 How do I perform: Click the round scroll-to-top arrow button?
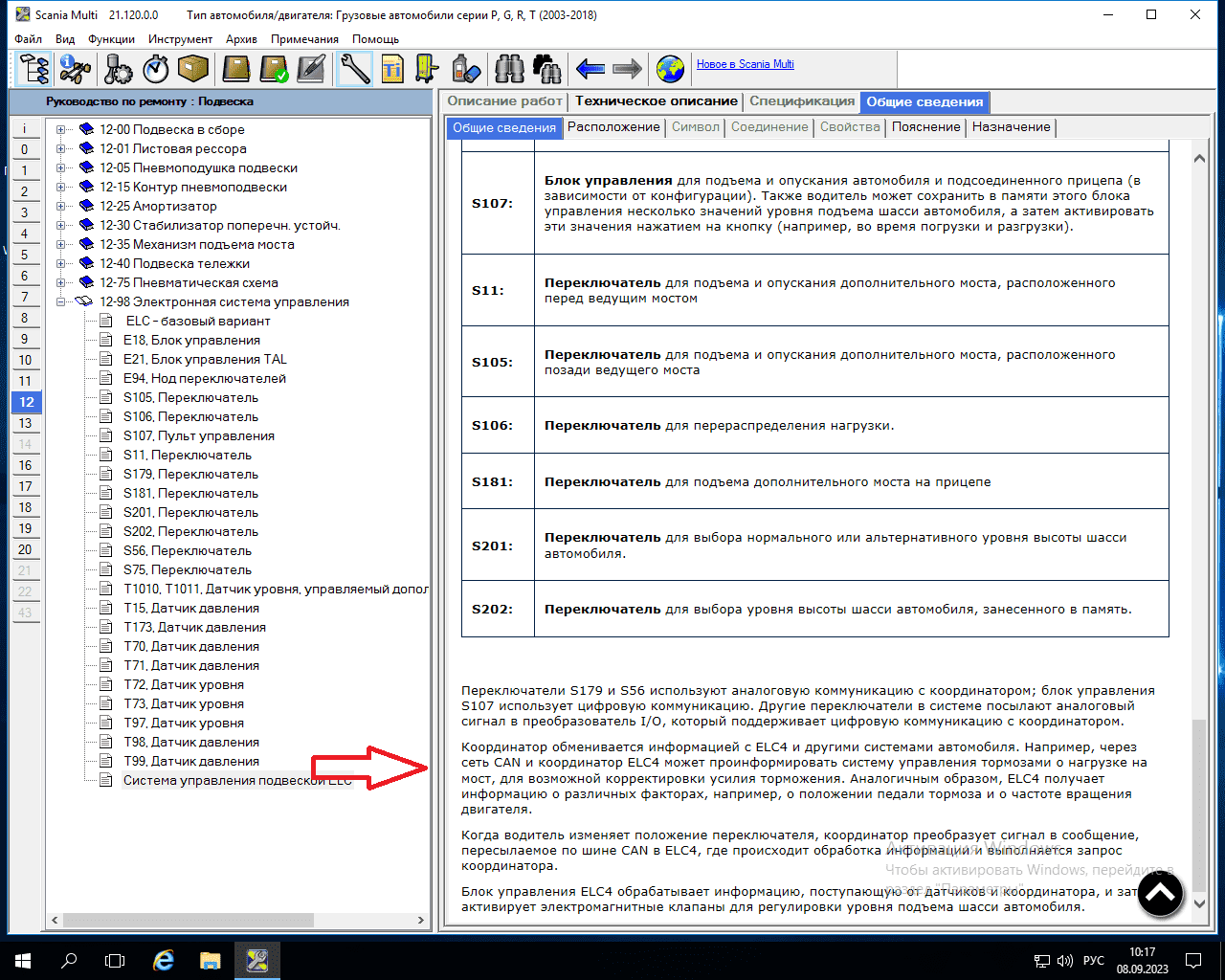tap(1160, 895)
